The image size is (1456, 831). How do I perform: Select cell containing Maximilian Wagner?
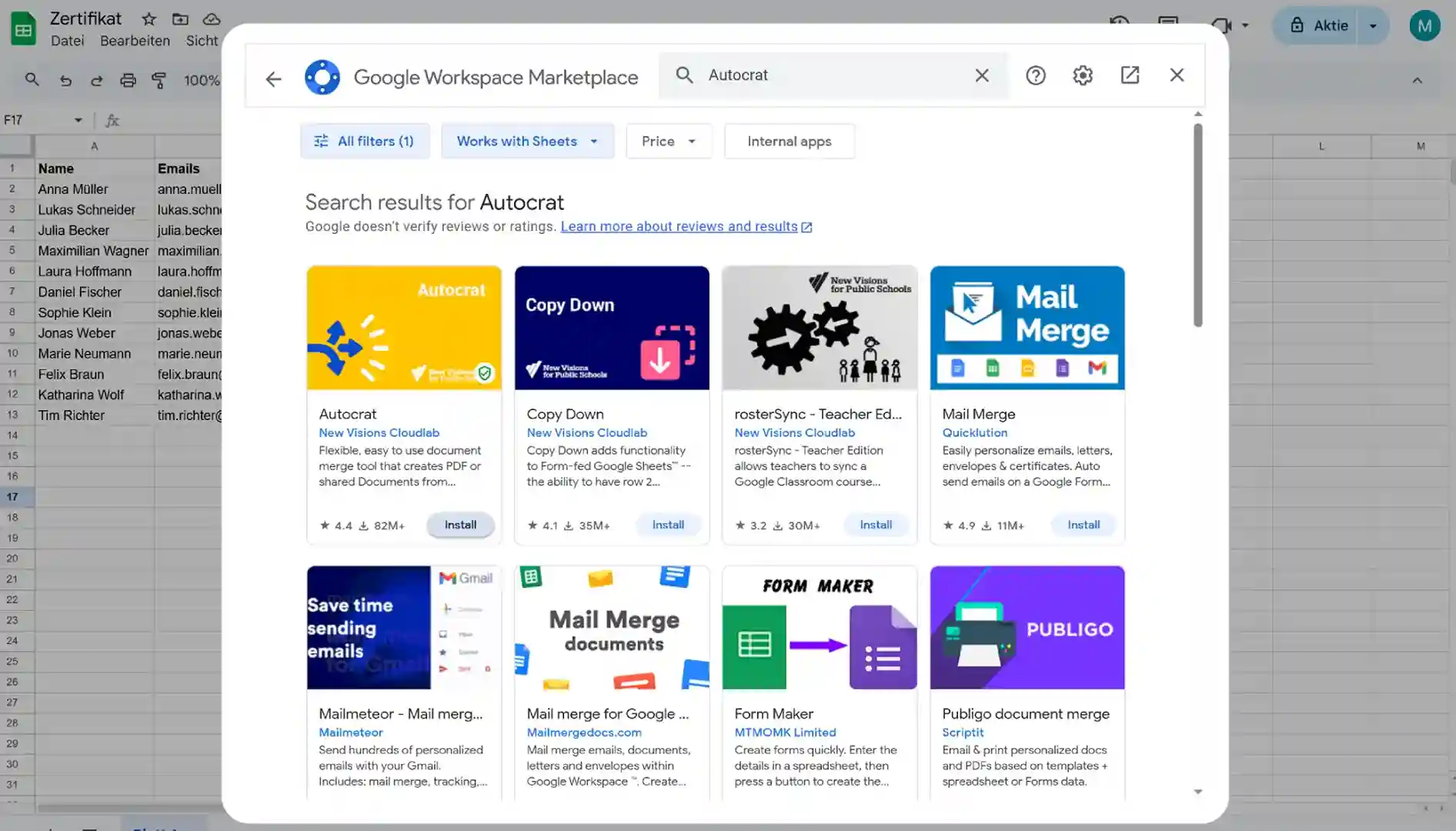(x=94, y=251)
